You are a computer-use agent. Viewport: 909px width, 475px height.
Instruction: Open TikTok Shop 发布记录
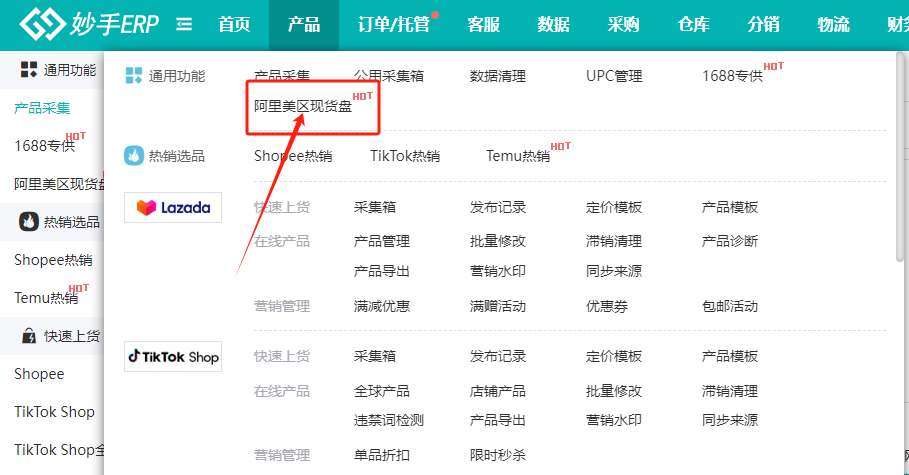pos(498,356)
